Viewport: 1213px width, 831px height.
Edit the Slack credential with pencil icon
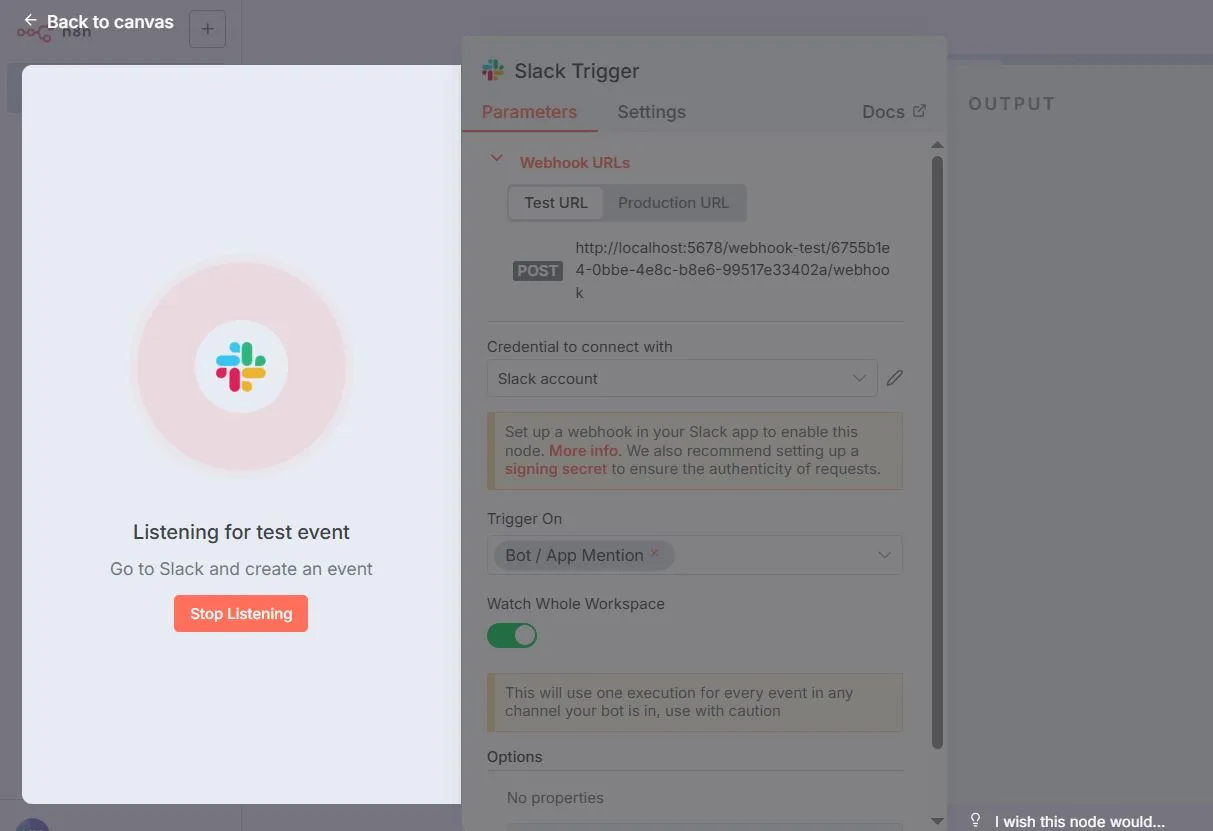(895, 378)
